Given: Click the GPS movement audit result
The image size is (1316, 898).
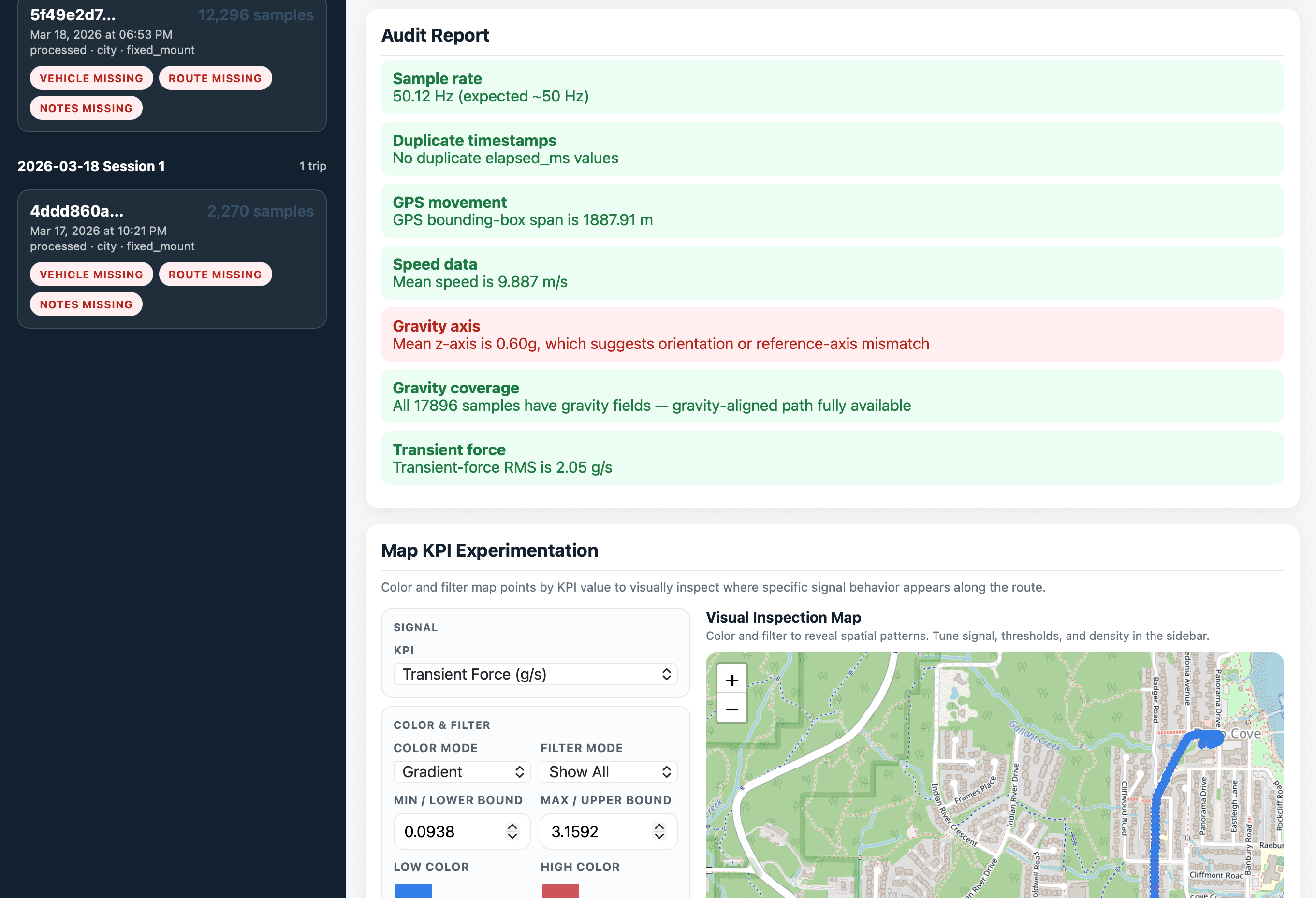Looking at the screenshot, I should (x=832, y=211).
